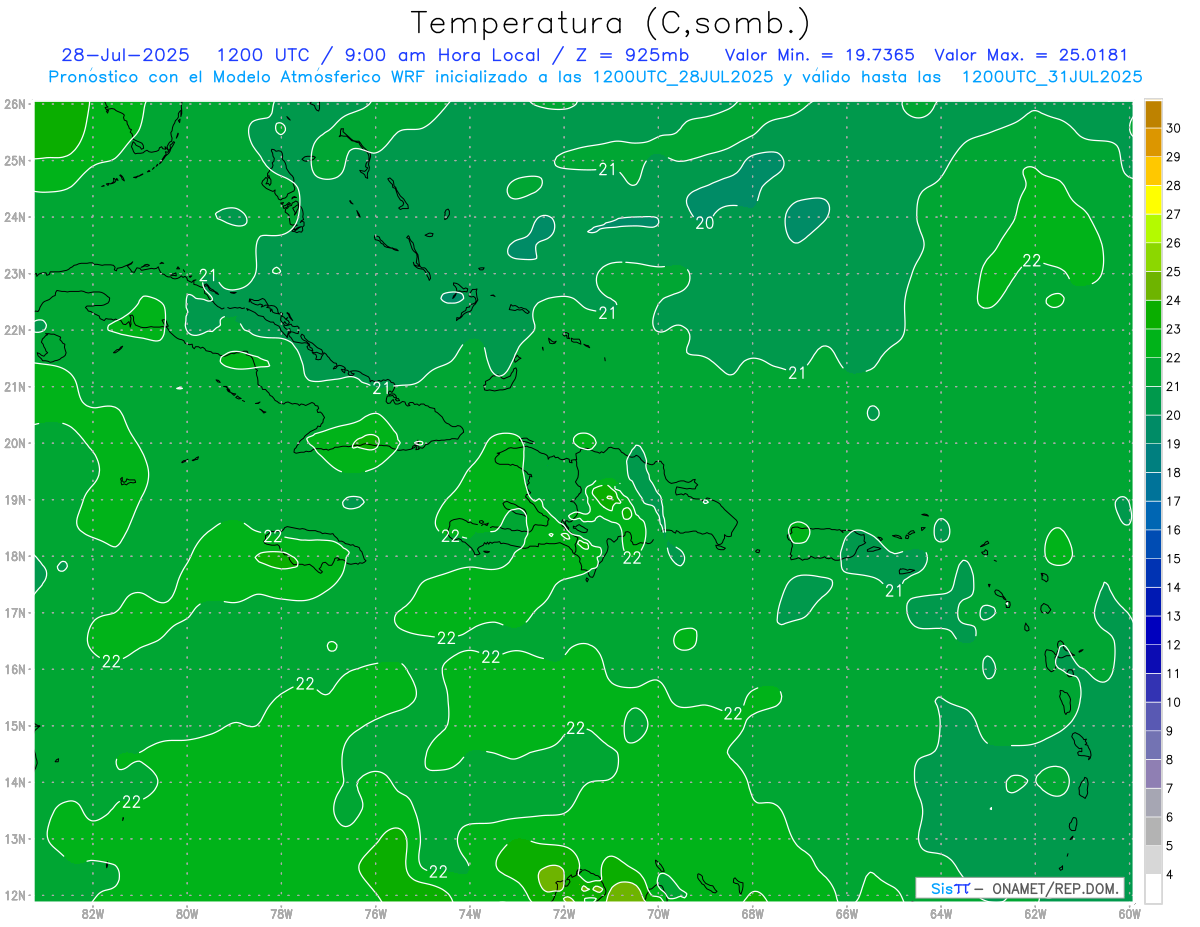Click the color bar scale label '19'
The height and width of the screenshot is (927, 1200).
tap(1174, 444)
